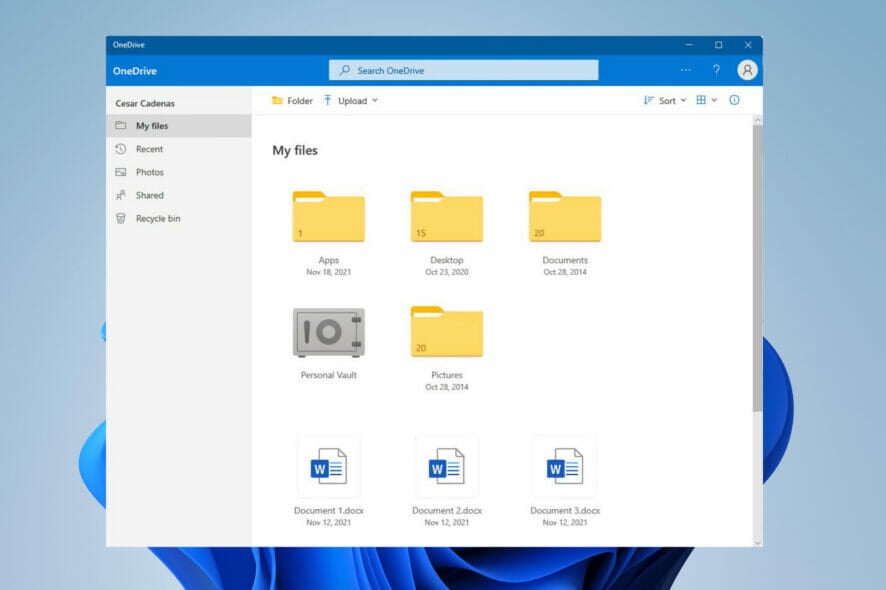Open Shared in the sidebar
The height and width of the screenshot is (590, 886).
tap(179, 195)
